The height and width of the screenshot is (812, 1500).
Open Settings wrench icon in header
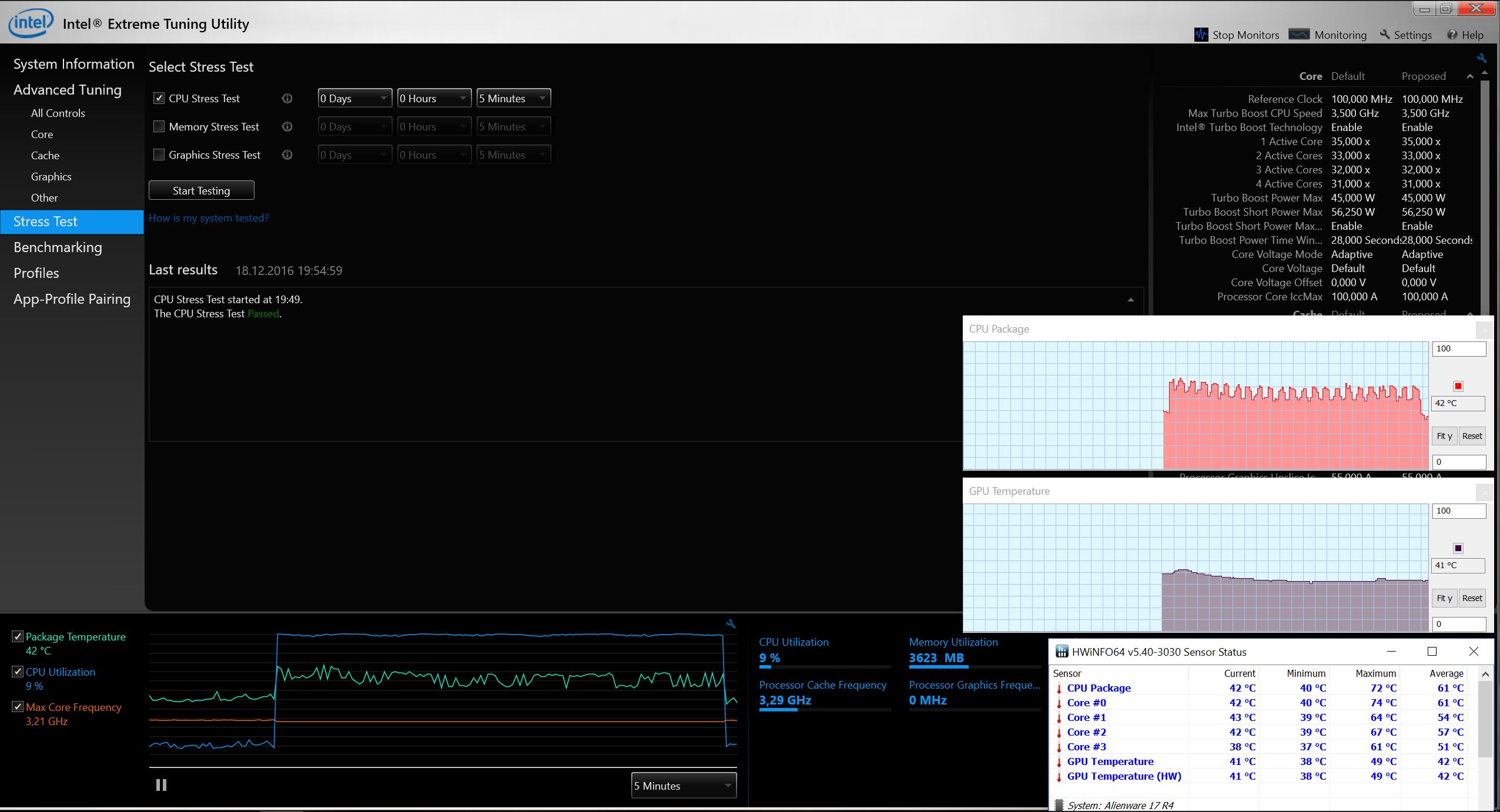click(1385, 35)
